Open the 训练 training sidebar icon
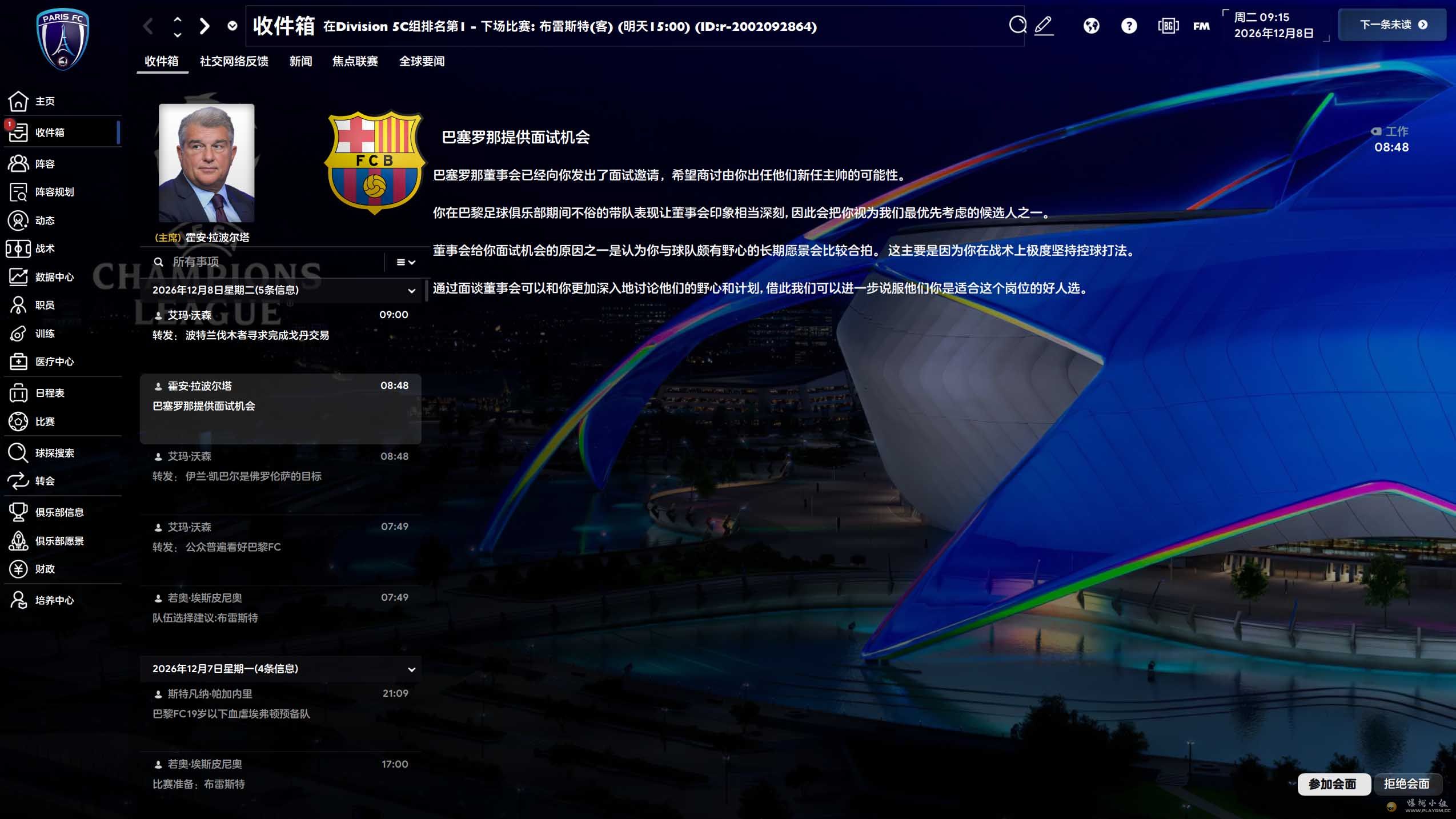The height and width of the screenshot is (819, 1456). (18, 334)
